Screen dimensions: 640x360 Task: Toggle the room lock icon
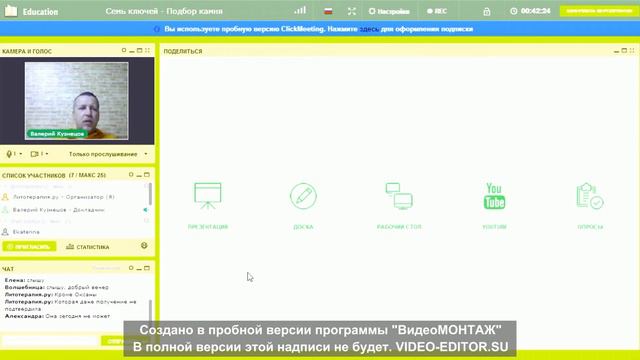click(x=487, y=11)
